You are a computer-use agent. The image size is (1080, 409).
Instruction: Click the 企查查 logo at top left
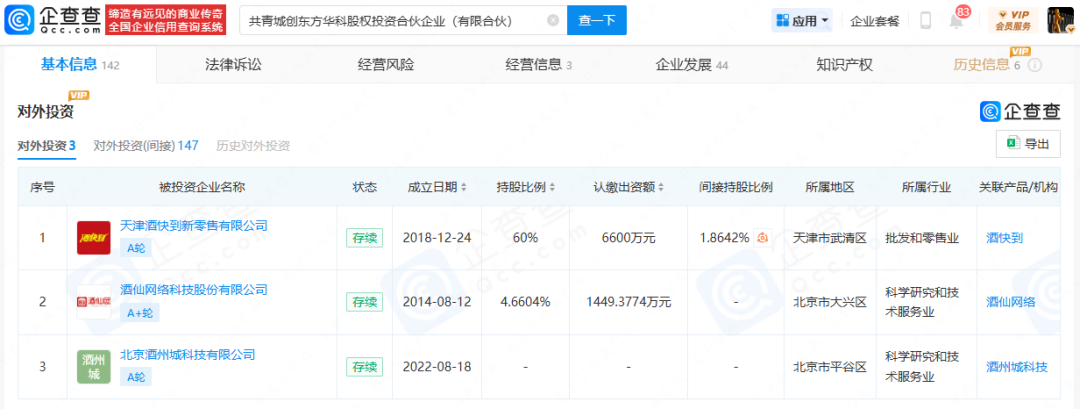tap(51, 21)
